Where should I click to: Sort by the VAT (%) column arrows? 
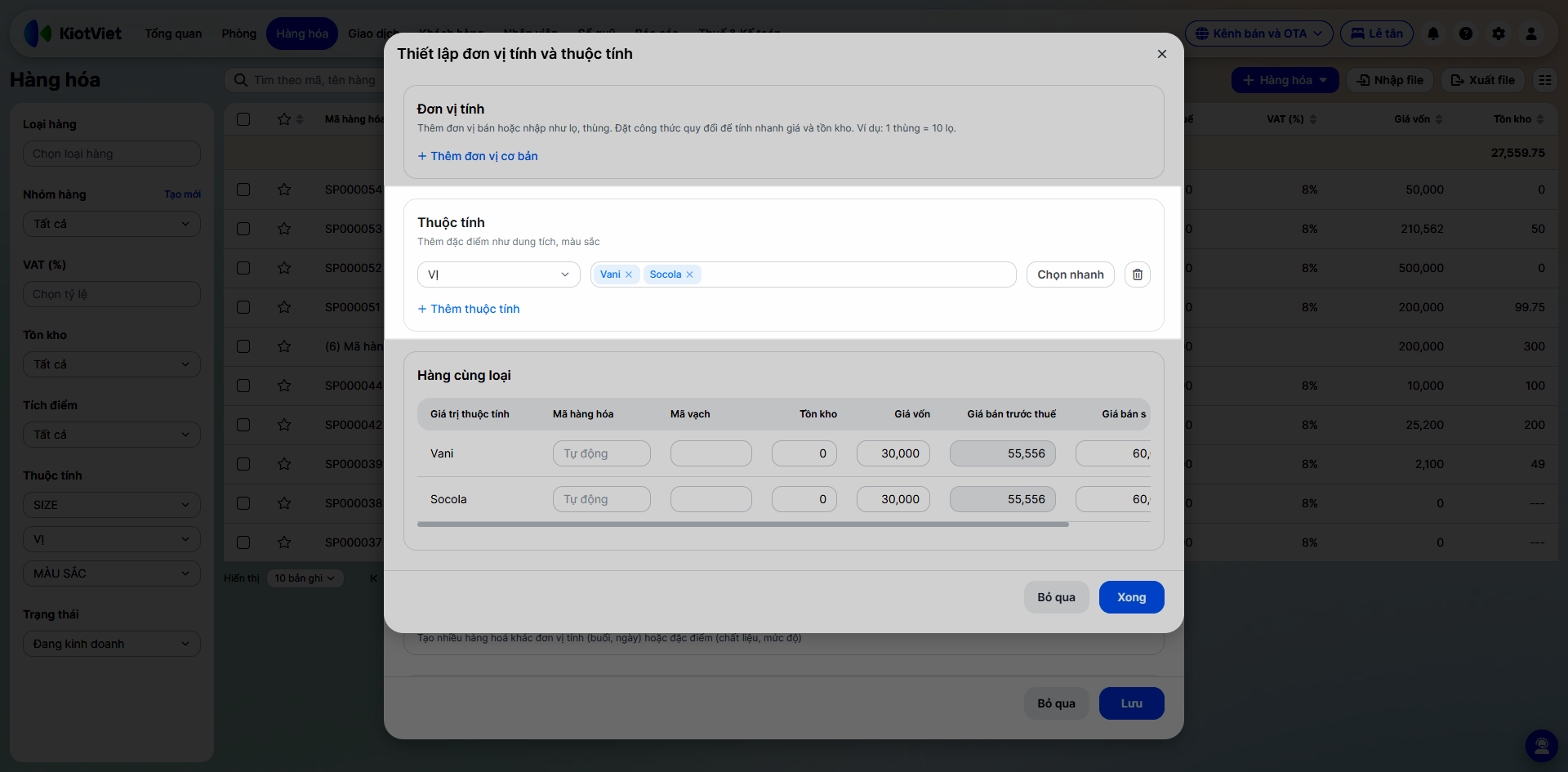[1313, 119]
